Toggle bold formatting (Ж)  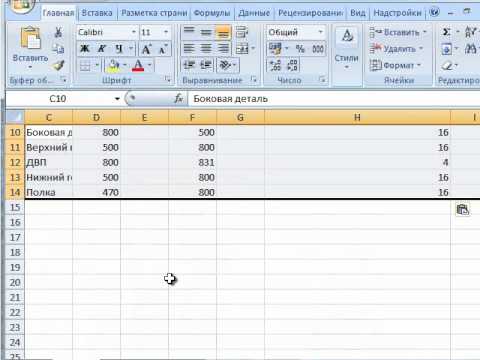pos(84,49)
